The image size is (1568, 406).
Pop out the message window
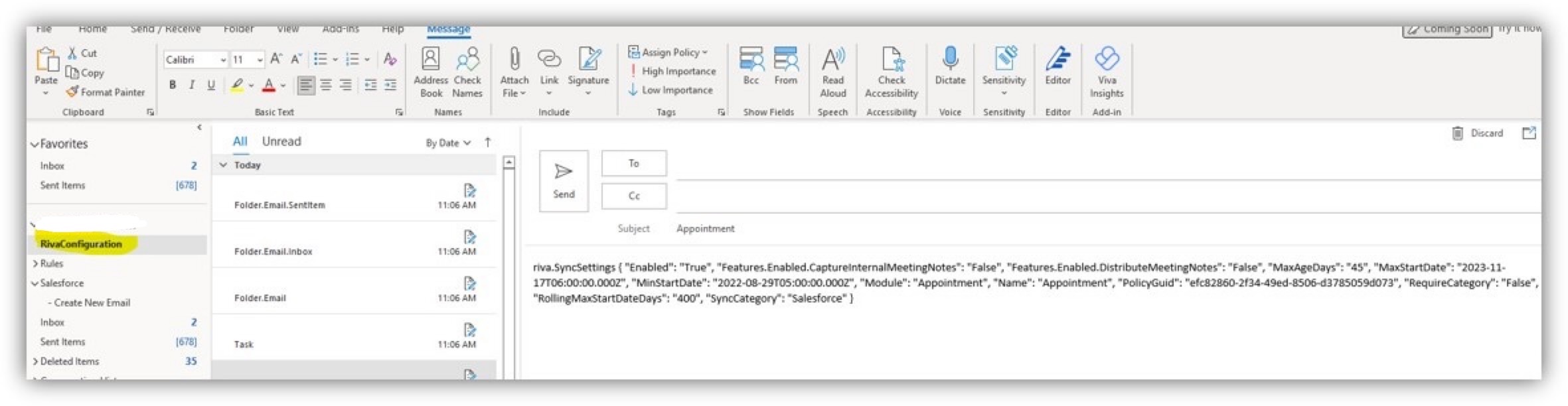[x=1529, y=133]
